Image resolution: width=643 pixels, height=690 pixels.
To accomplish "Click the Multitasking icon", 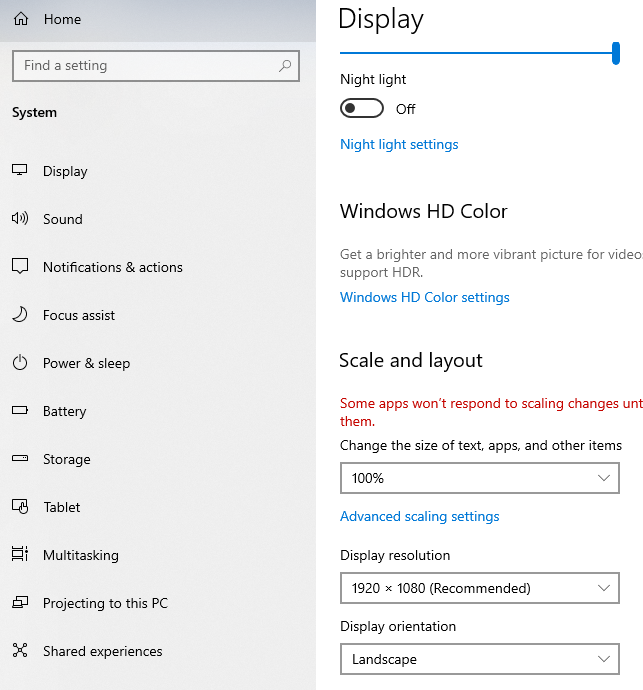I will coord(20,554).
